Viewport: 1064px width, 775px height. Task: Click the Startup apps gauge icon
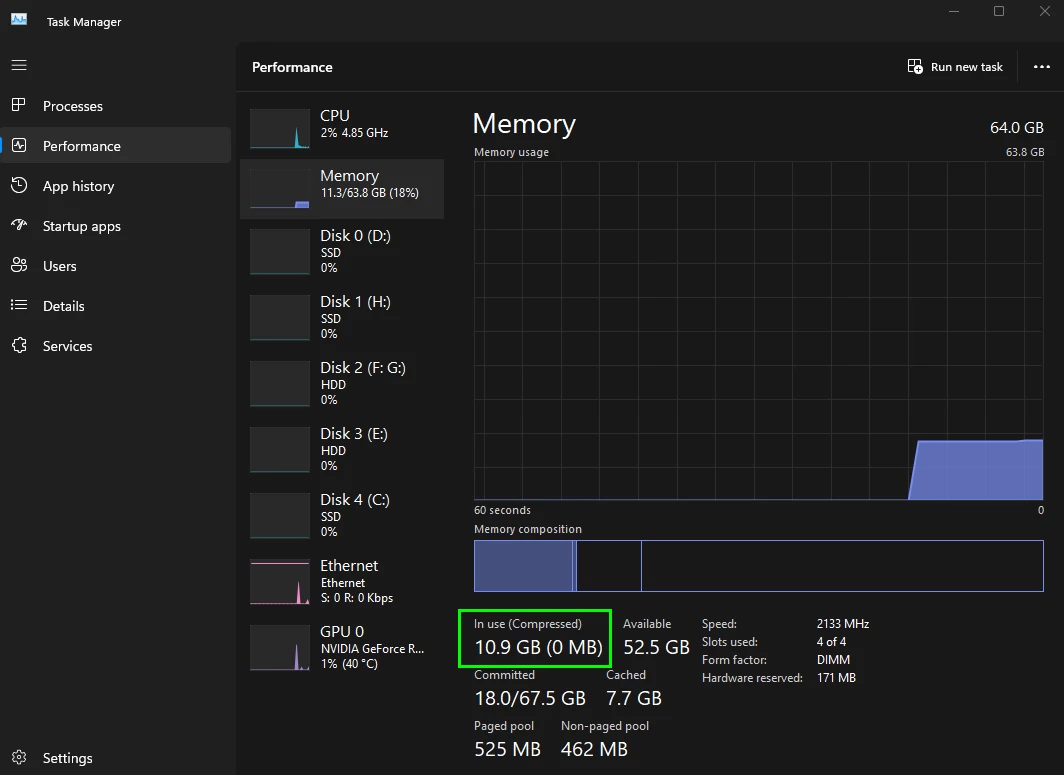(x=19, y=225)
